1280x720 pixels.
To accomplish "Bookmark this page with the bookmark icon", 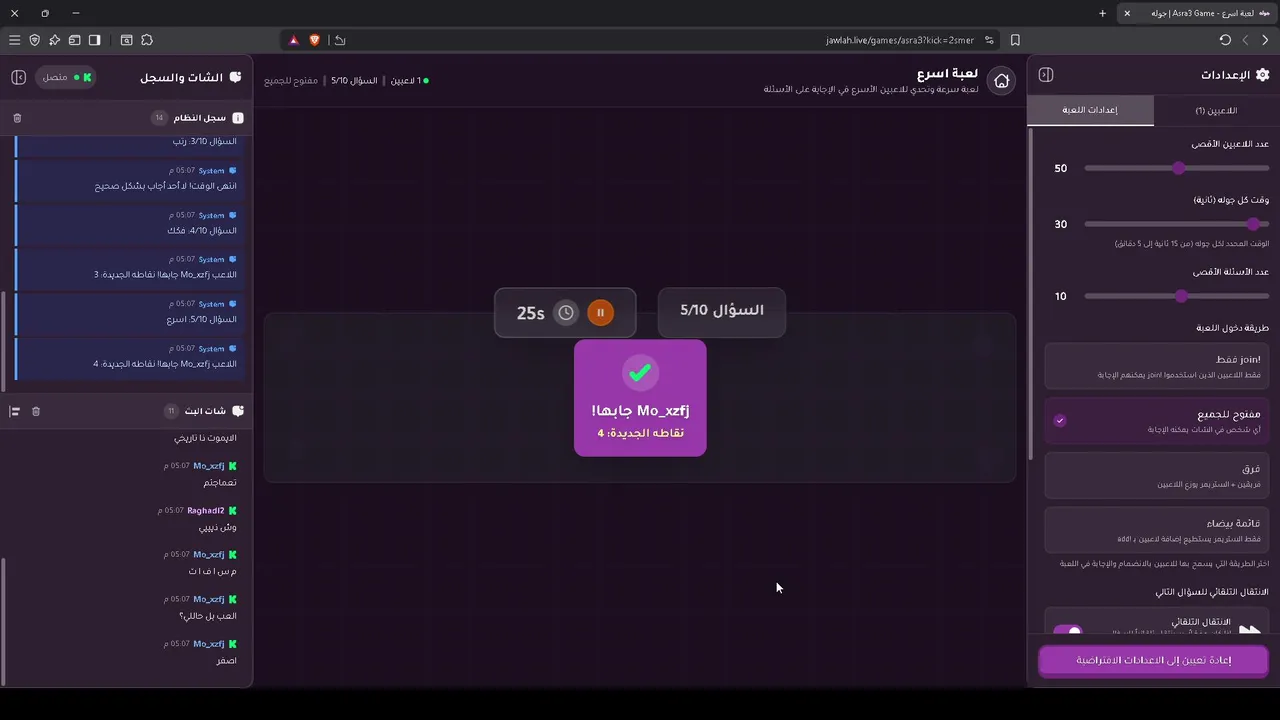I will click(1015, 40).
